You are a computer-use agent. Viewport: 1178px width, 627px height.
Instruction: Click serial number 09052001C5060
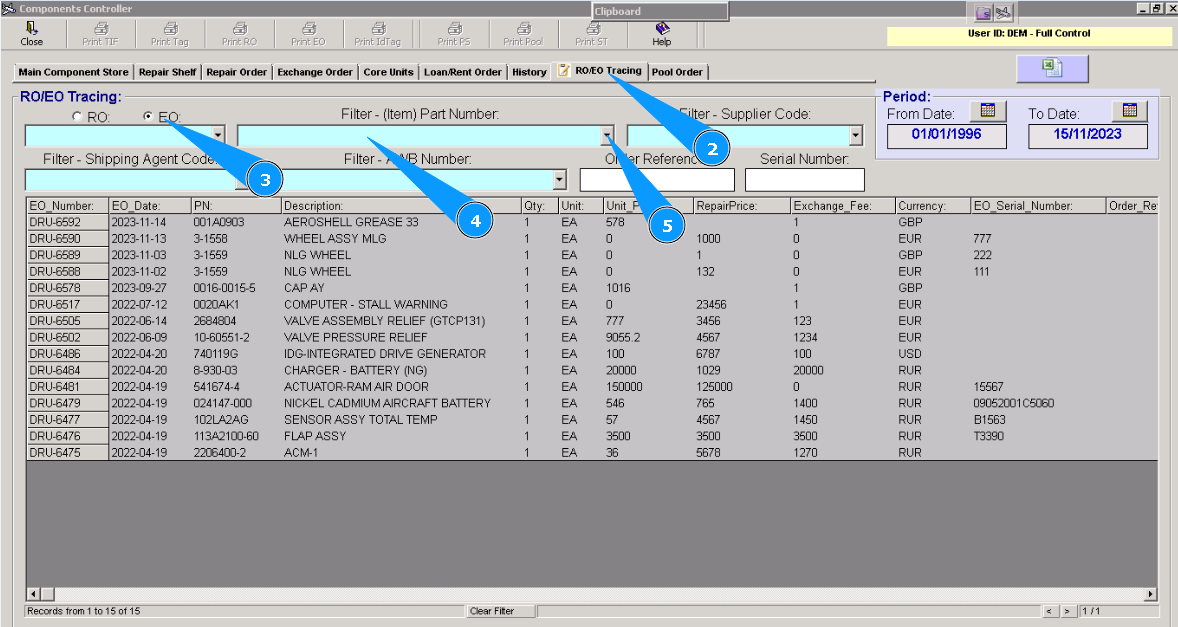pos(1013,403)
